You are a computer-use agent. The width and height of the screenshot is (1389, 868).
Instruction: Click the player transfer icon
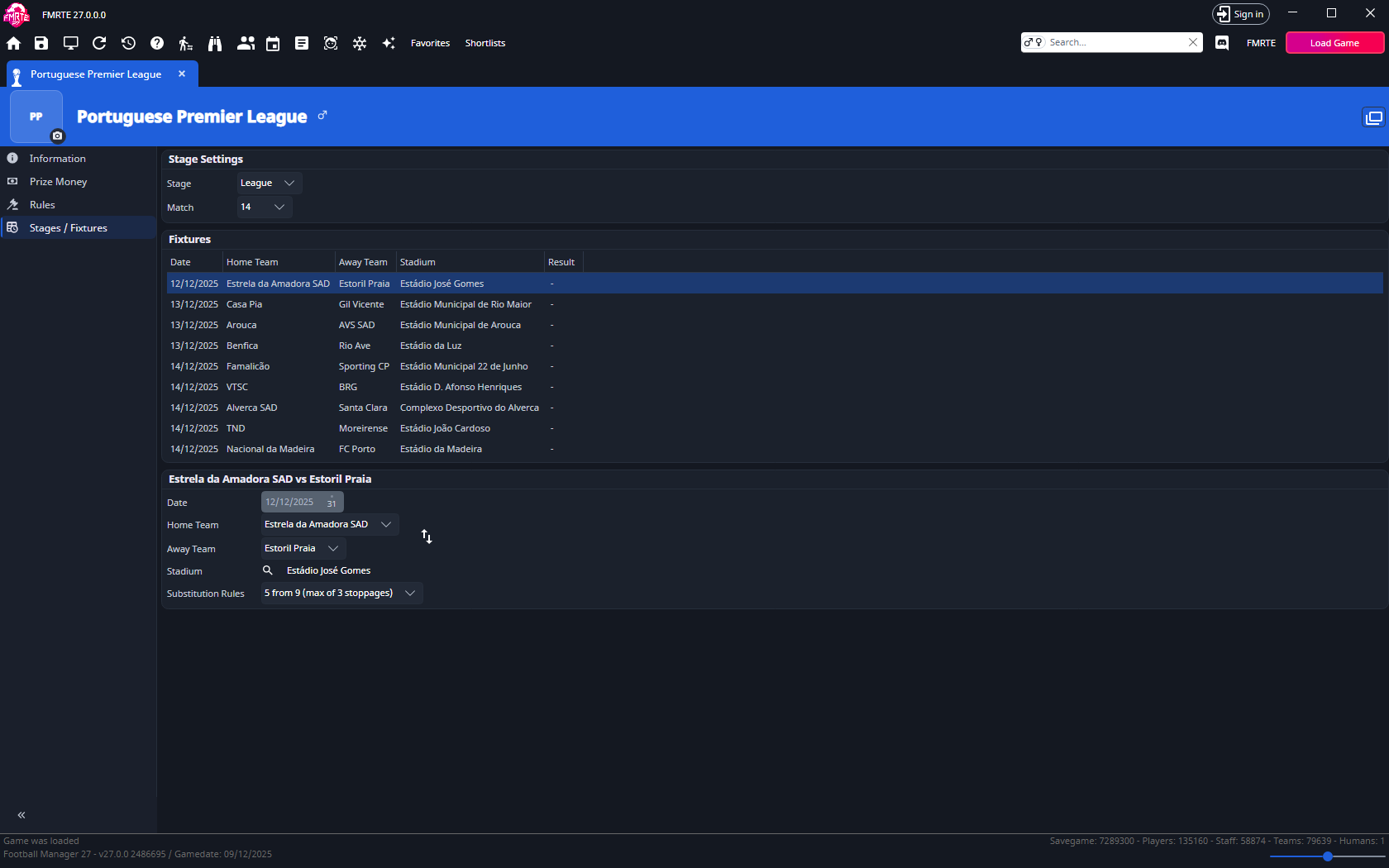click(186, 43)
